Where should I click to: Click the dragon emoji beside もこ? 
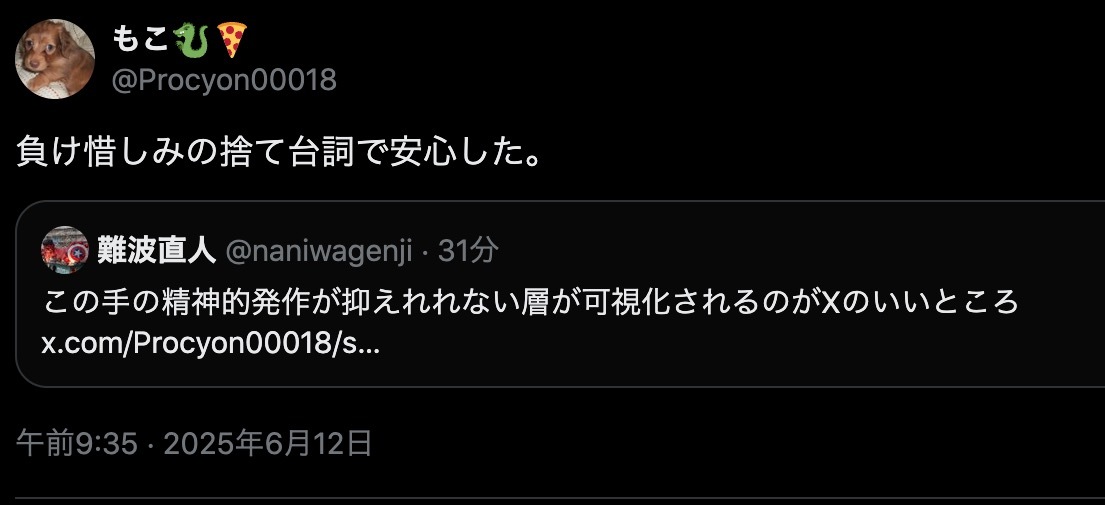click(x=191, y=41)
